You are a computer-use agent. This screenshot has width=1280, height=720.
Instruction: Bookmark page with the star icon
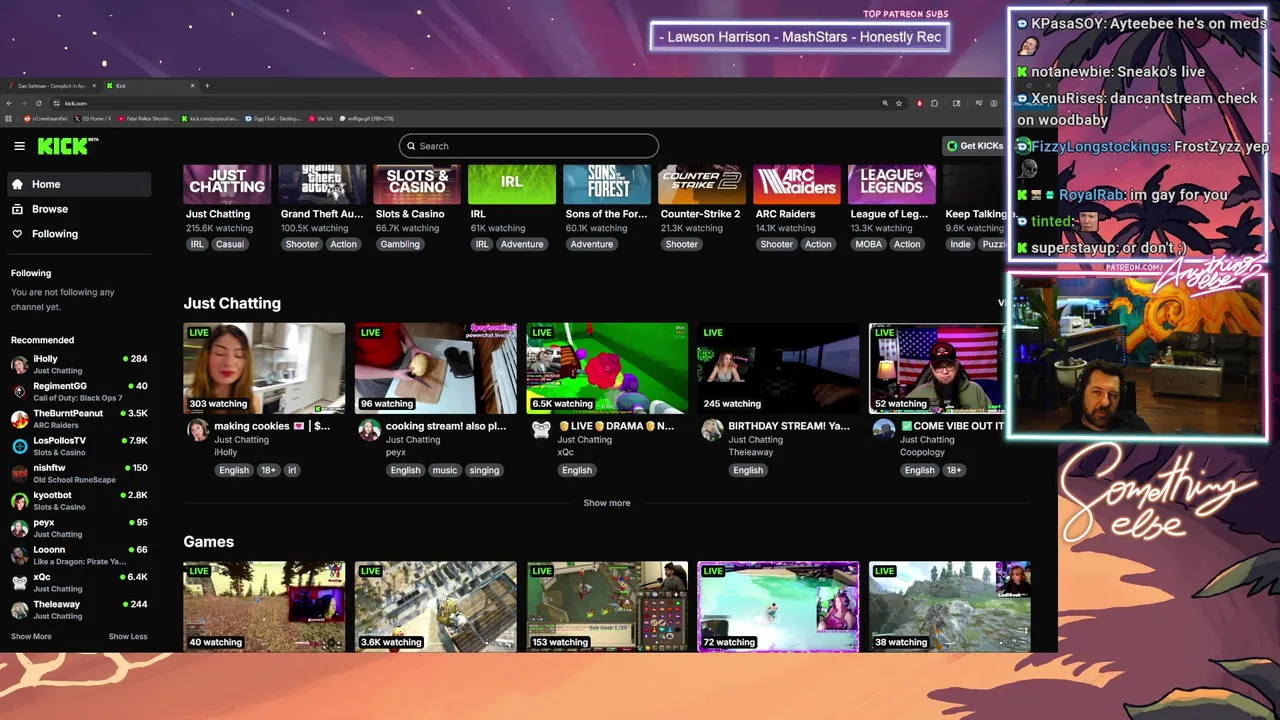tap(899, 103)
